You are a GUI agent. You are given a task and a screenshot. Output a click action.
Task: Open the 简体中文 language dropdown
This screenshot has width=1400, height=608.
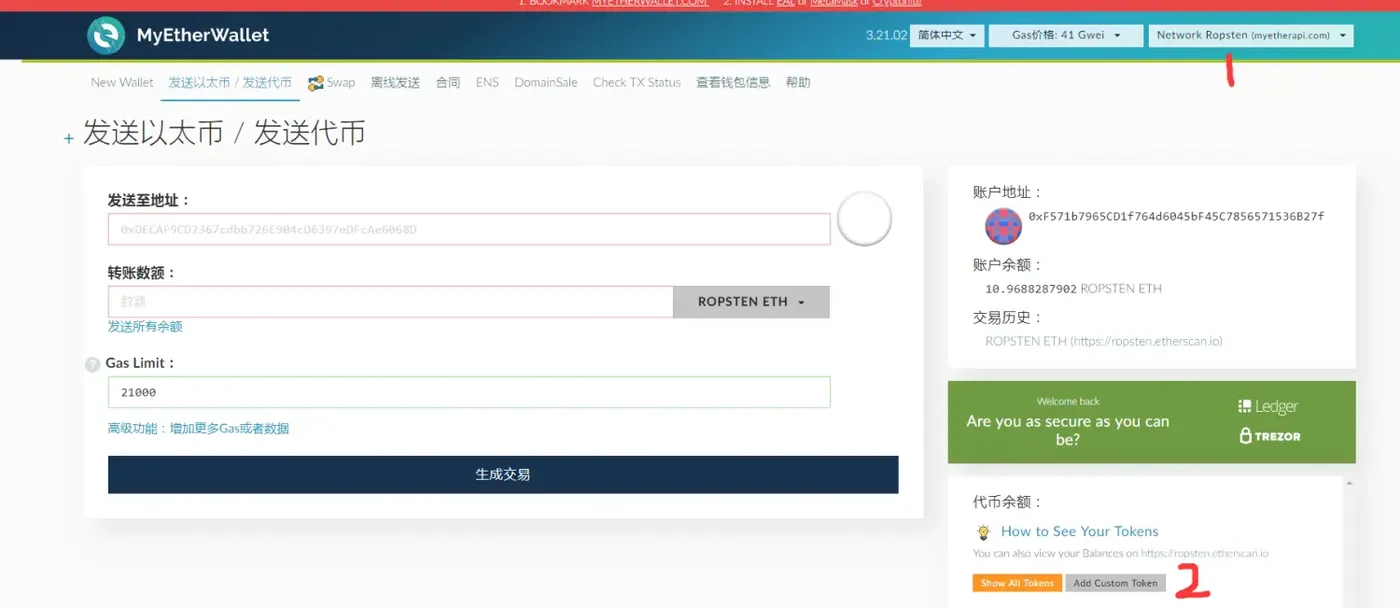[x=947, y=35]
